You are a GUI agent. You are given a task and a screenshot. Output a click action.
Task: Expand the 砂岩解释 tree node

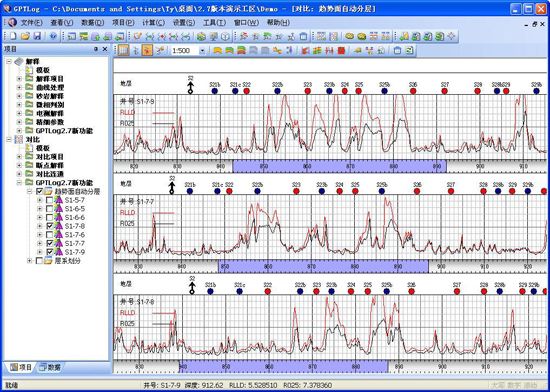click(19, 96)
